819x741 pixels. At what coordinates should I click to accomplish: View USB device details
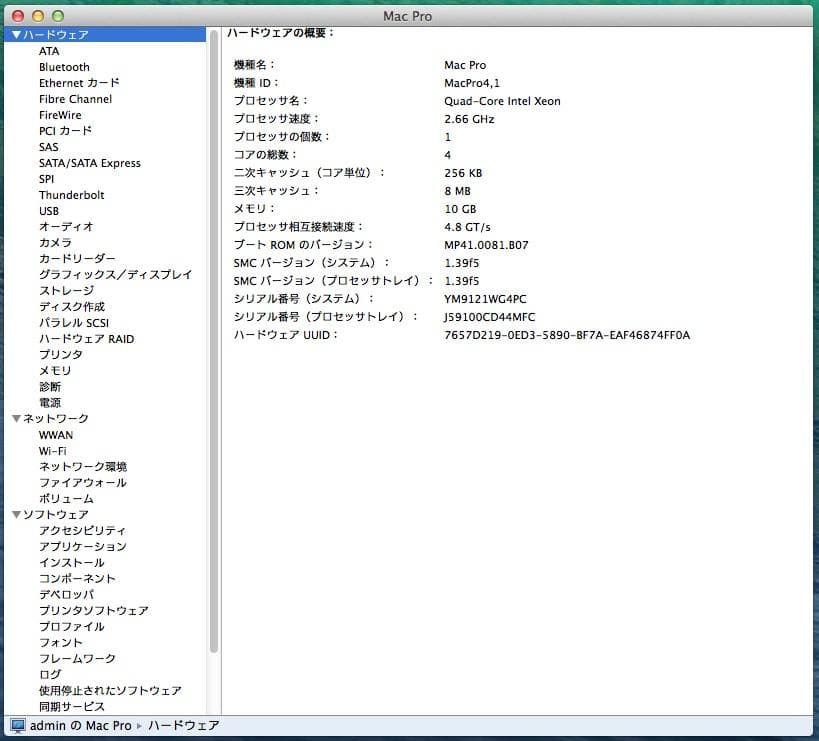(49, 211)
